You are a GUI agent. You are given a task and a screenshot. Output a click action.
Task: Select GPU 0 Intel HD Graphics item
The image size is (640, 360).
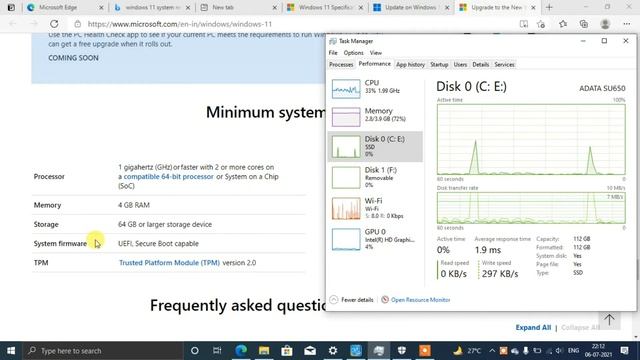(x=375, y=239)
